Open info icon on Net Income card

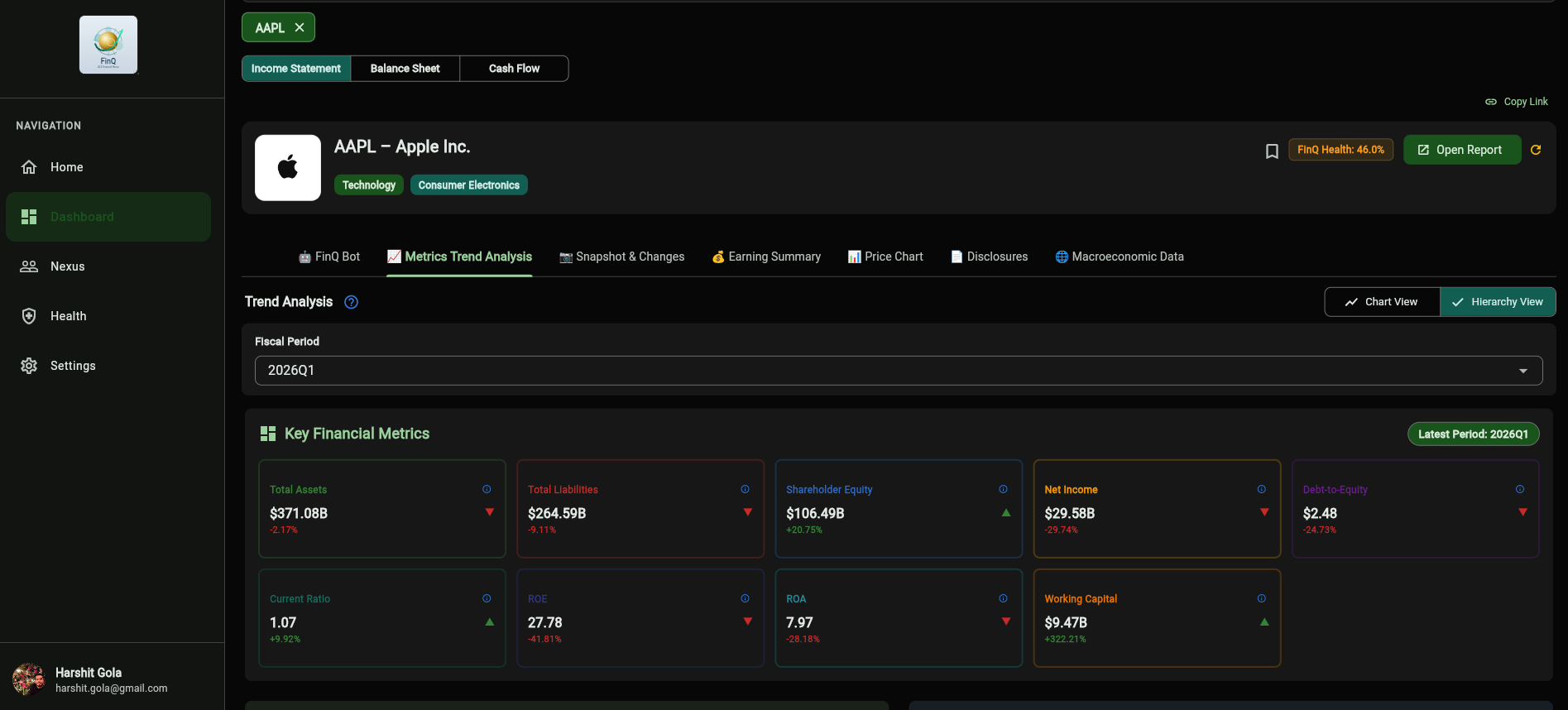point(1262,489)
